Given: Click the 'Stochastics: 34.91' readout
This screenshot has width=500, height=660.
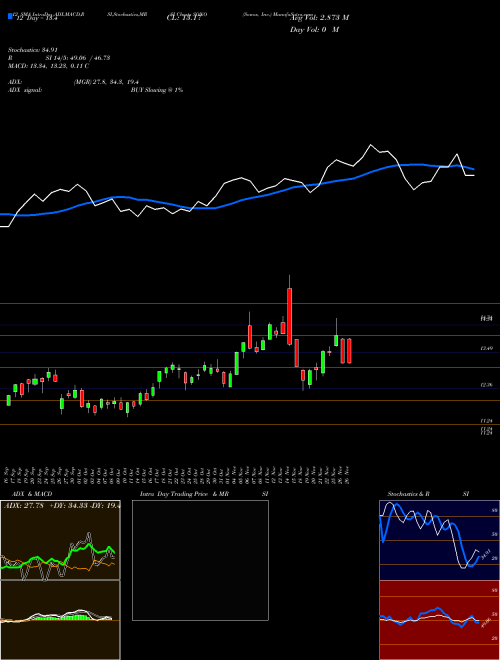Looking at the screenshot, I should pyautogui.click(x=32, y=50).
